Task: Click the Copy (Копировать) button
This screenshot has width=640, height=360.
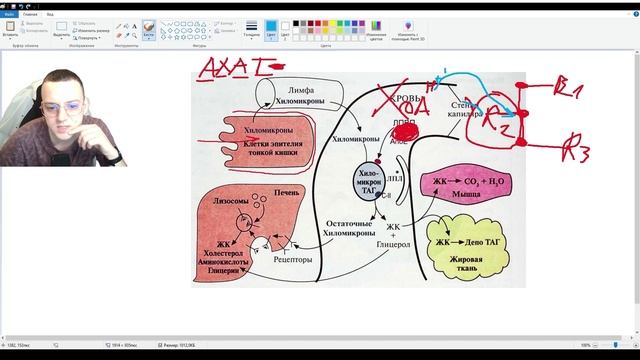Action: tap(34, 31)
